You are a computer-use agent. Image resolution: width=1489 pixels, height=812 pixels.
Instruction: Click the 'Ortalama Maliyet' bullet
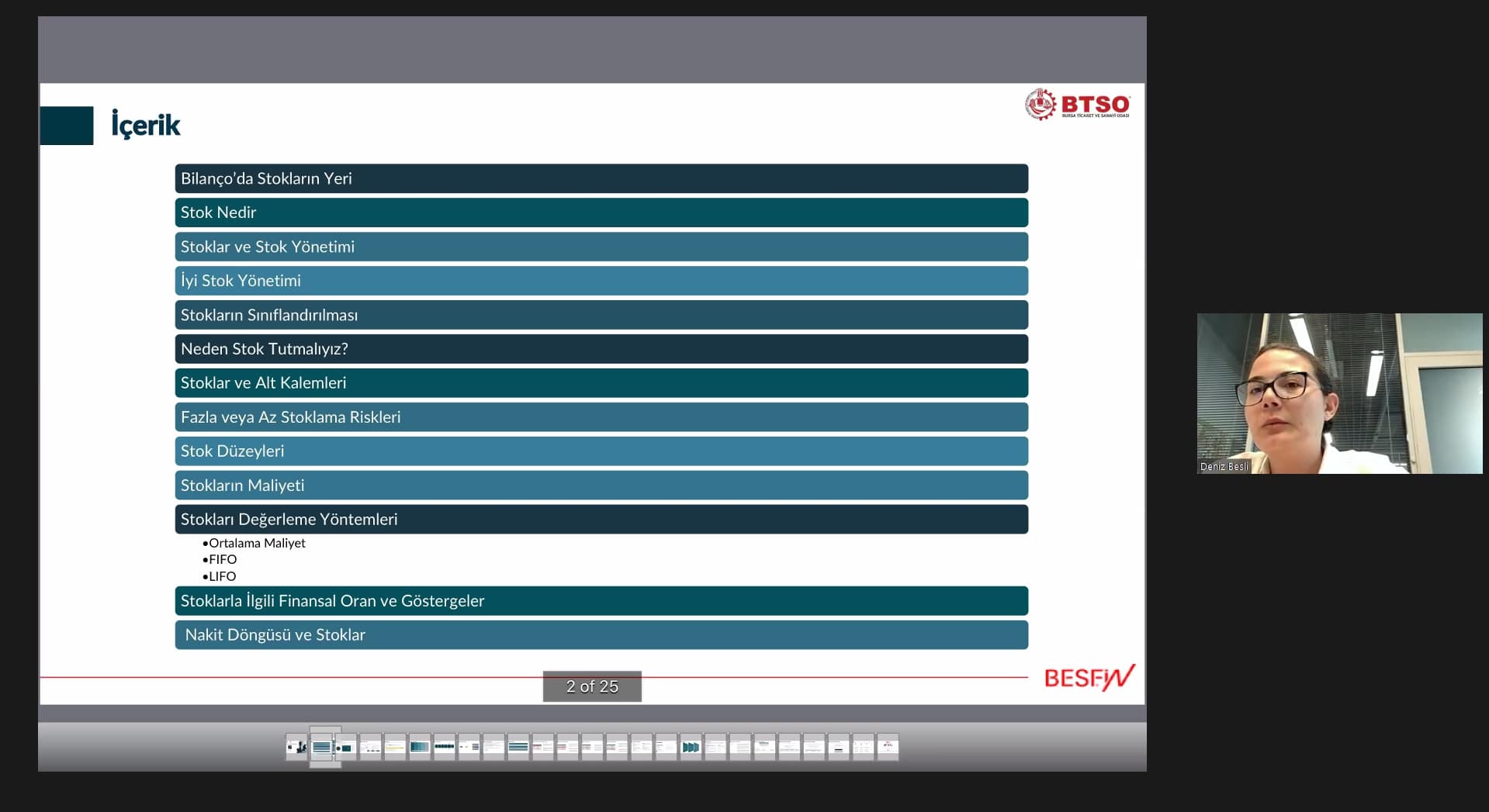pyautogui.click(x=257, y=543)
